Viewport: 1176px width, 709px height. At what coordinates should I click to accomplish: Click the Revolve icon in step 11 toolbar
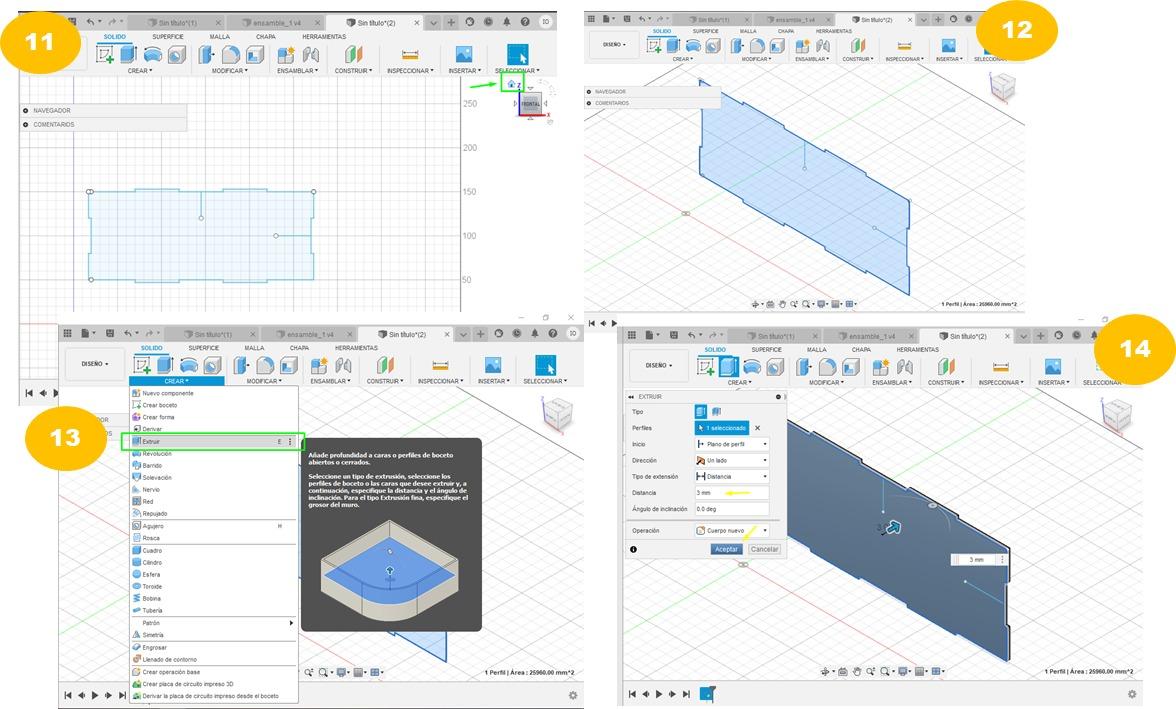tap(152, 54)
